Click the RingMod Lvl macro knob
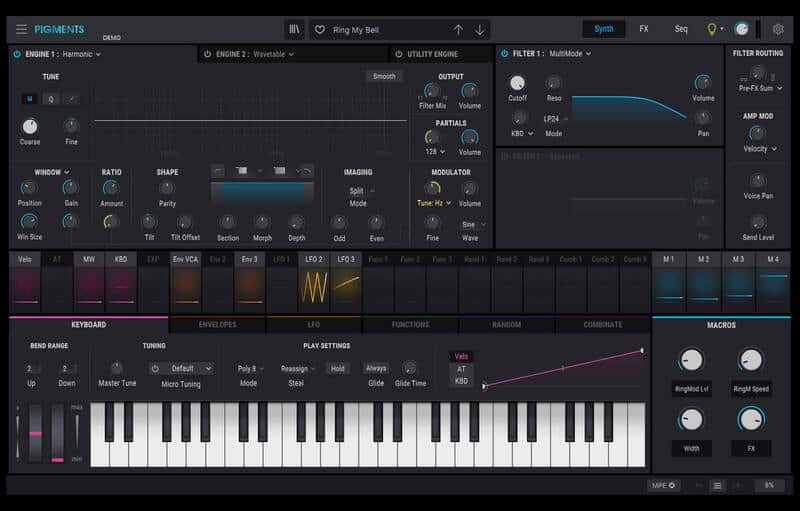This screenshot has width=800, height=511. tap(691, 360)
